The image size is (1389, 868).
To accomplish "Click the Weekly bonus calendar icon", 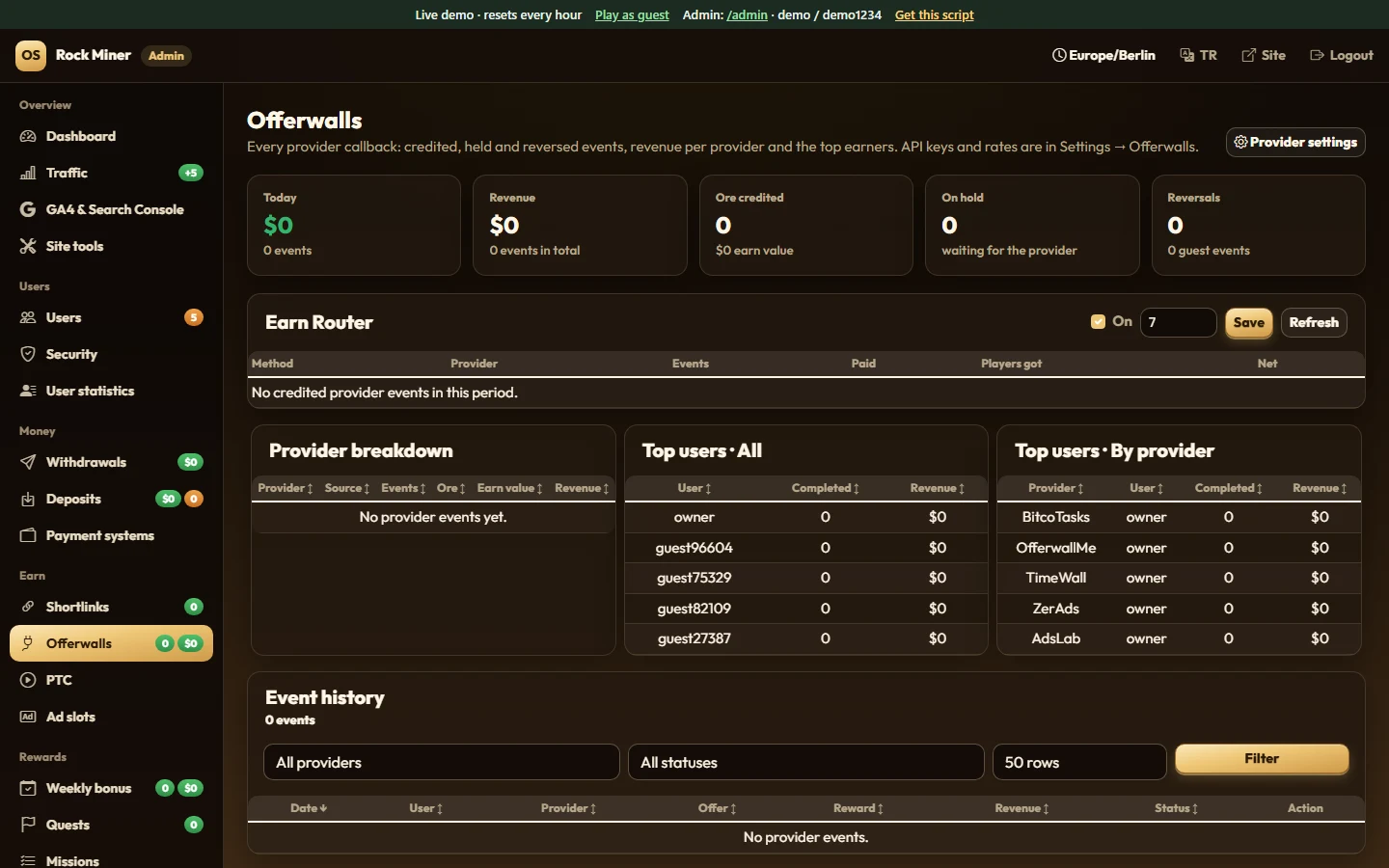I will click(28, 788).
